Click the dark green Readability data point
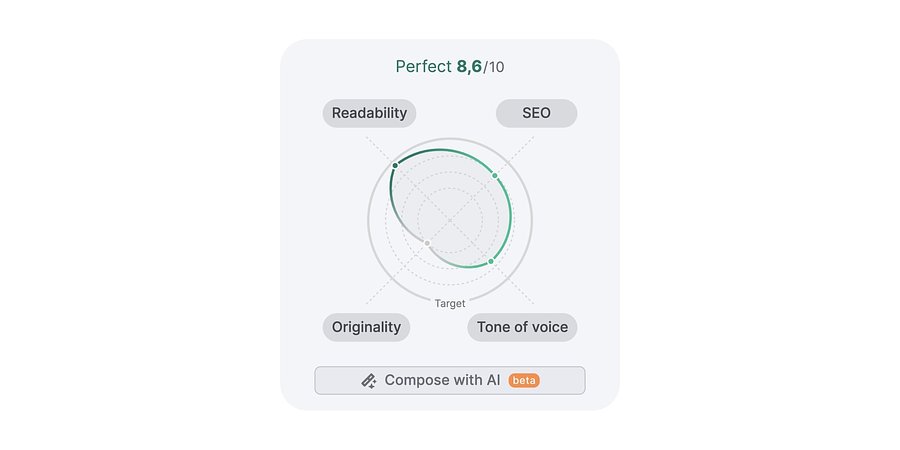The width and height of the screenshot is (900, 450). (x=395, y=165)
